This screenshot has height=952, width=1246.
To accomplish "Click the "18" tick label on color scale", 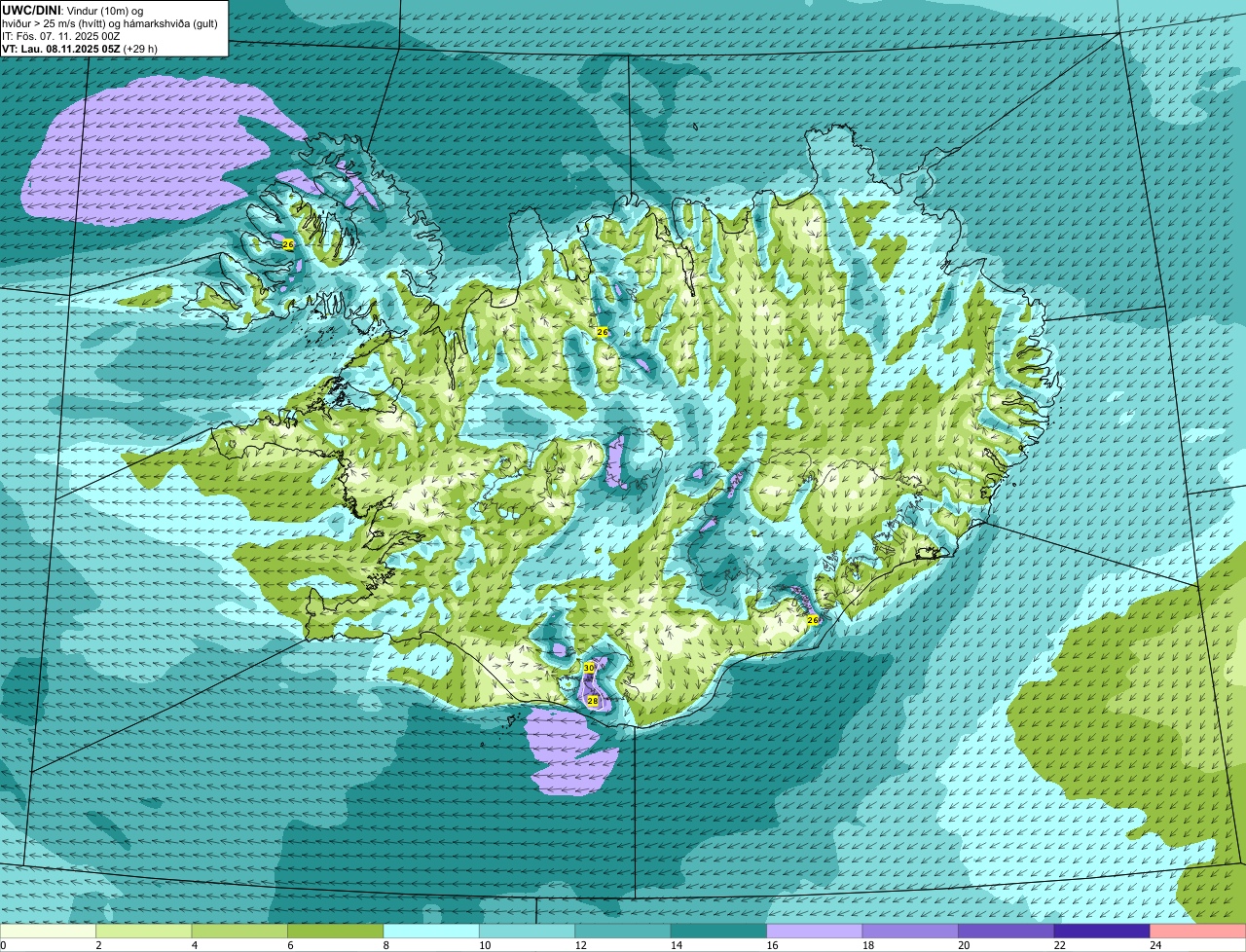I will [867, 945].
